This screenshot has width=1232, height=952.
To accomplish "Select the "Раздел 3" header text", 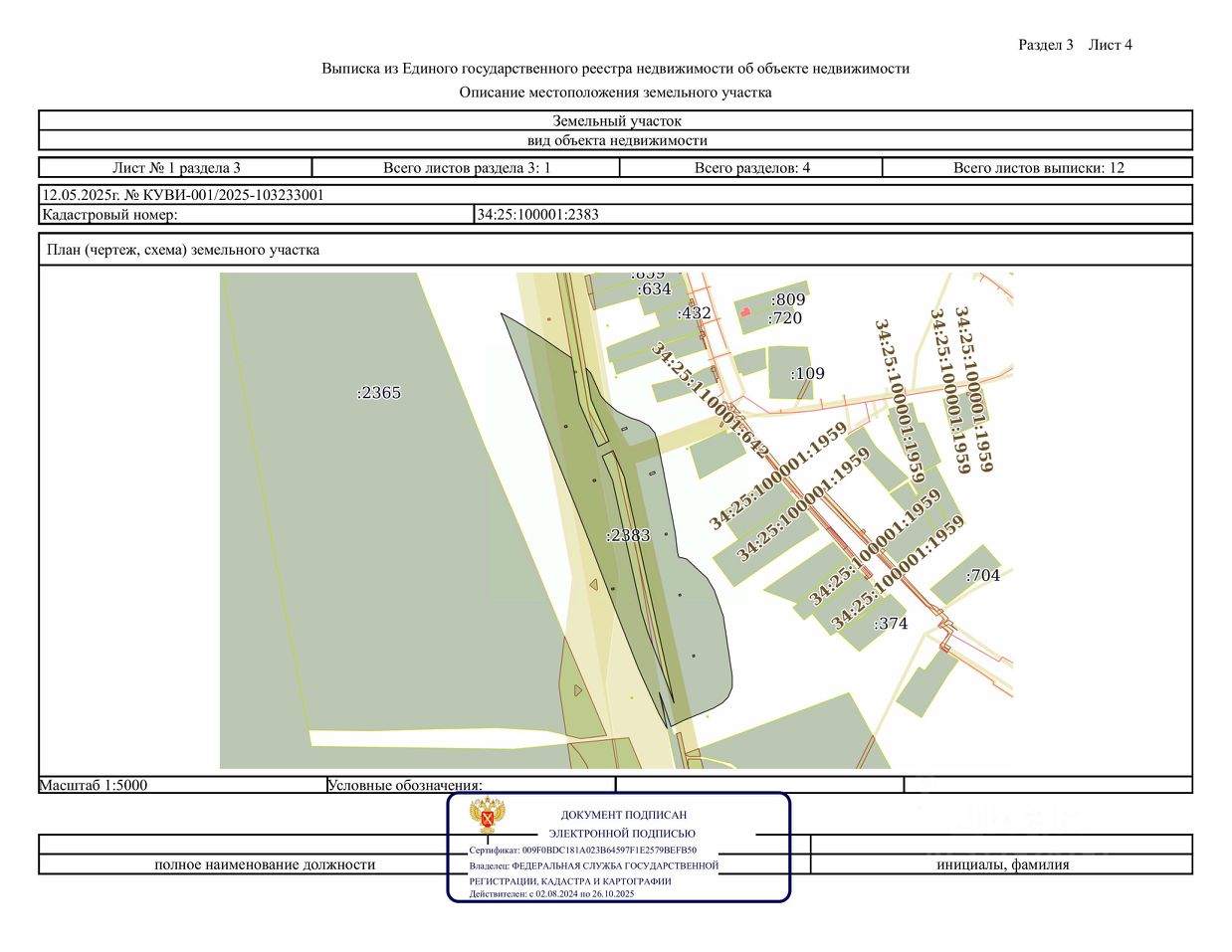I will click(1046, 45).
